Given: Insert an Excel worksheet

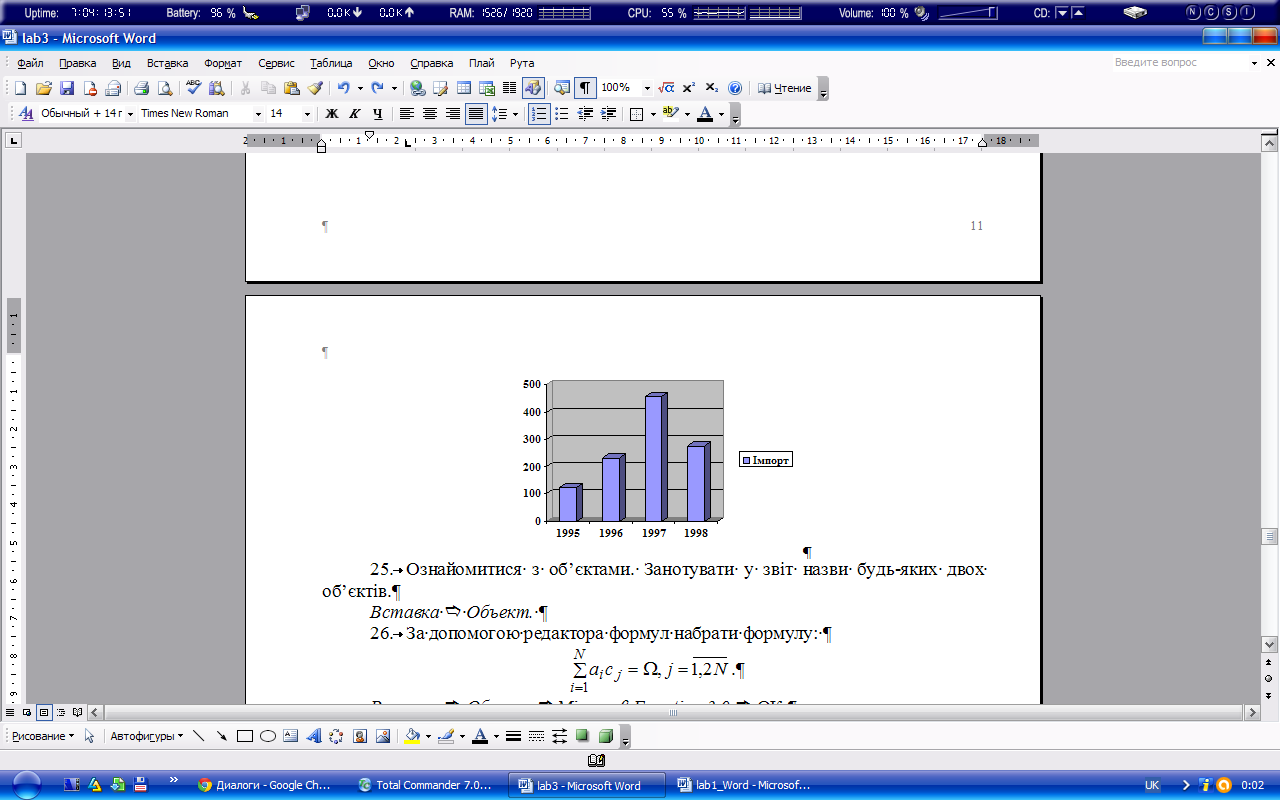Looking at the screenshot, I should coord(487,88).
